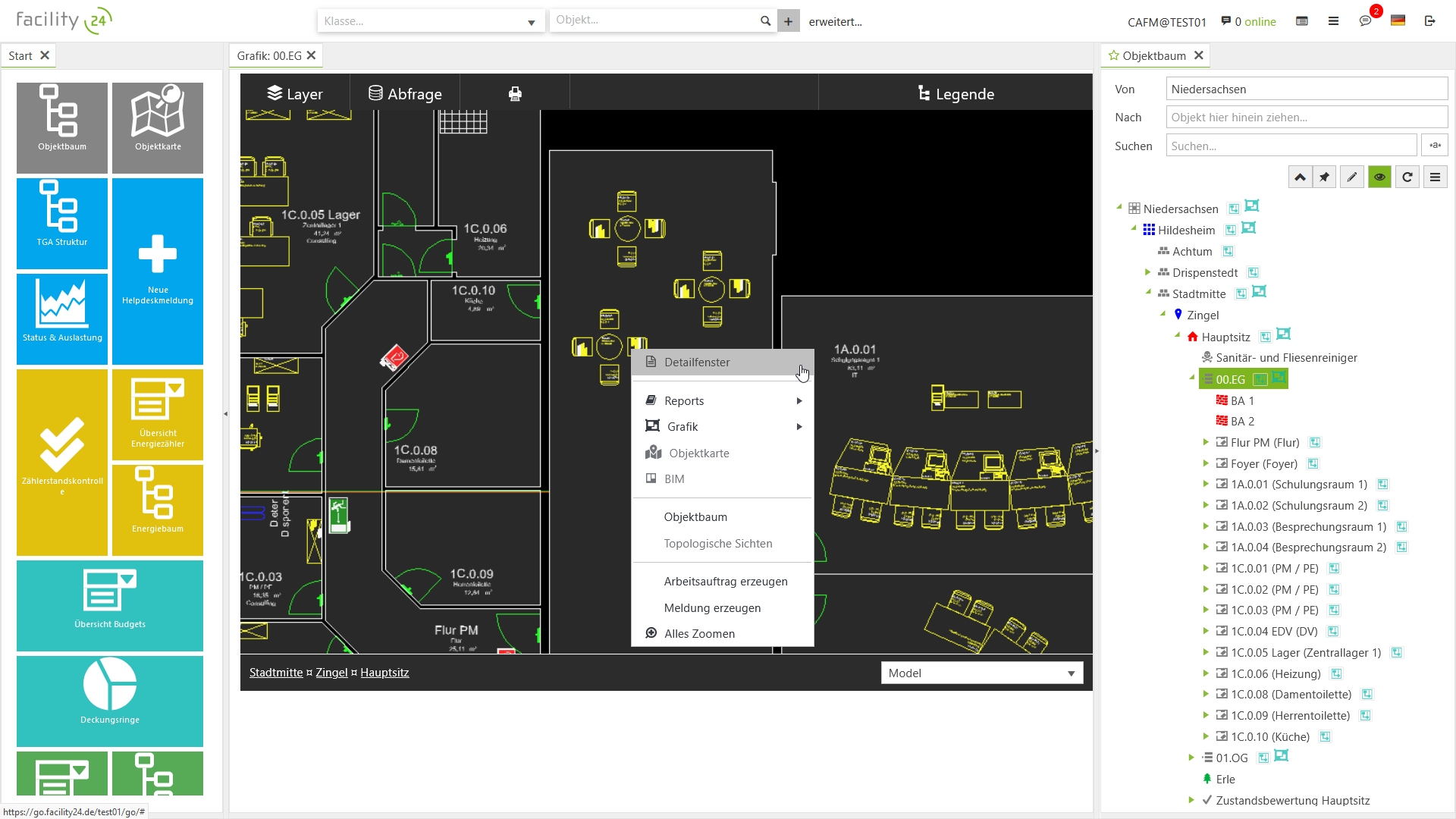Refresh the object tree
The width and height of the screenshot is (1456, 819).
pos(1407,177)
